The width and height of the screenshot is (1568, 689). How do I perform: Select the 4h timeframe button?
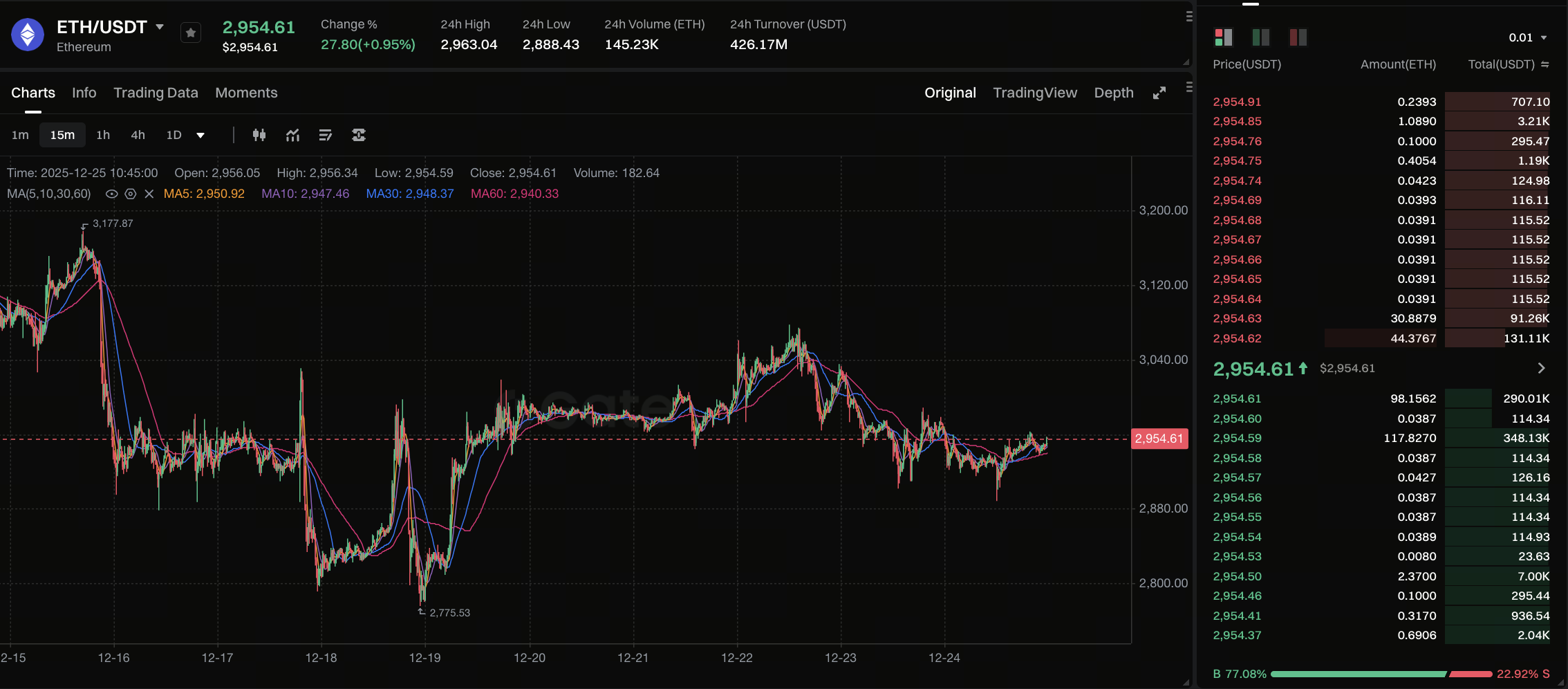(138, 135)
